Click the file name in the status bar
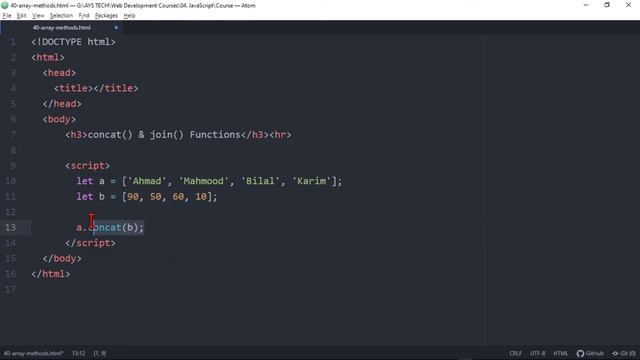640x360 pixels. tap(33, 353)
